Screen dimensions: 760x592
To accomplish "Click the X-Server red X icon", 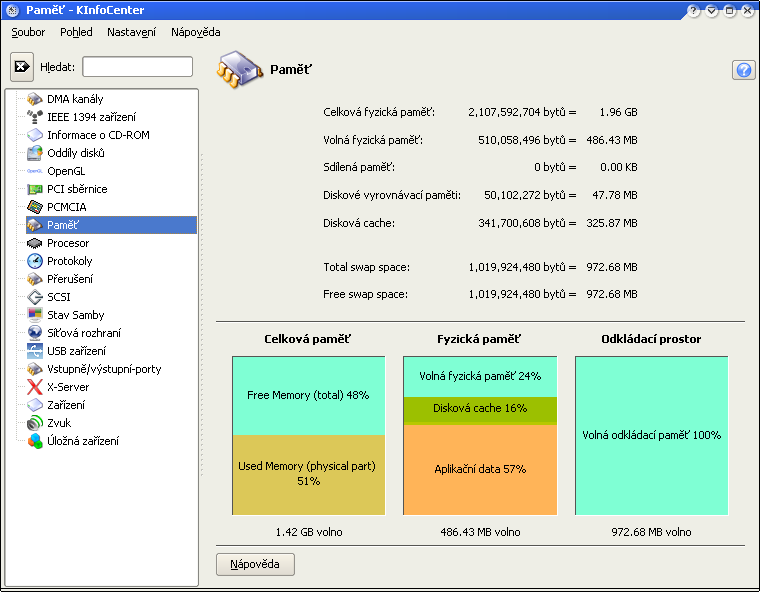I will coord(35,387).
